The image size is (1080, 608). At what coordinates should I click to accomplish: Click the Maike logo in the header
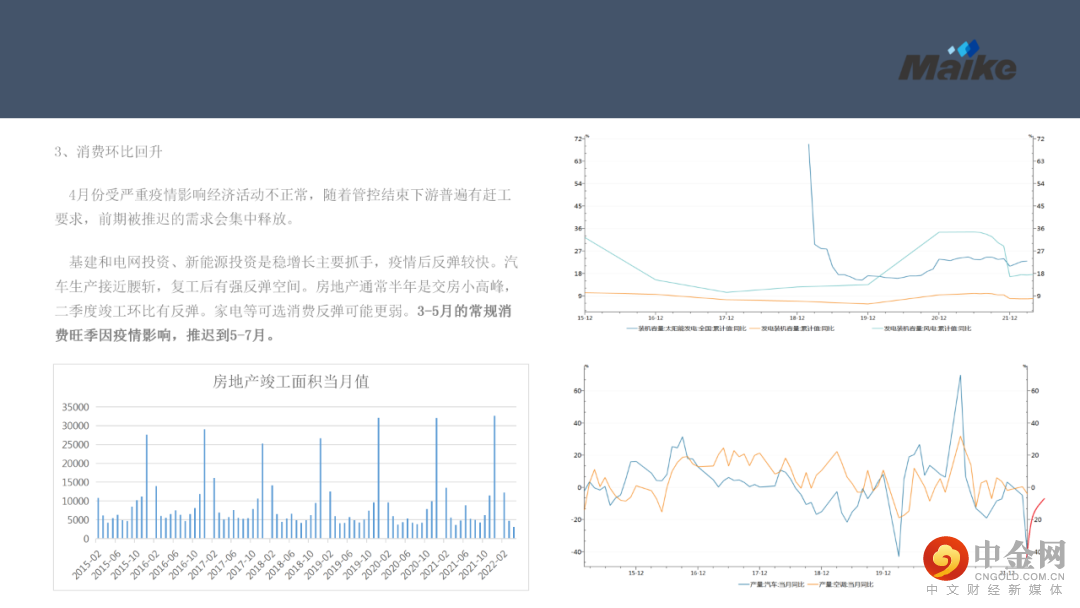point(956,67)
